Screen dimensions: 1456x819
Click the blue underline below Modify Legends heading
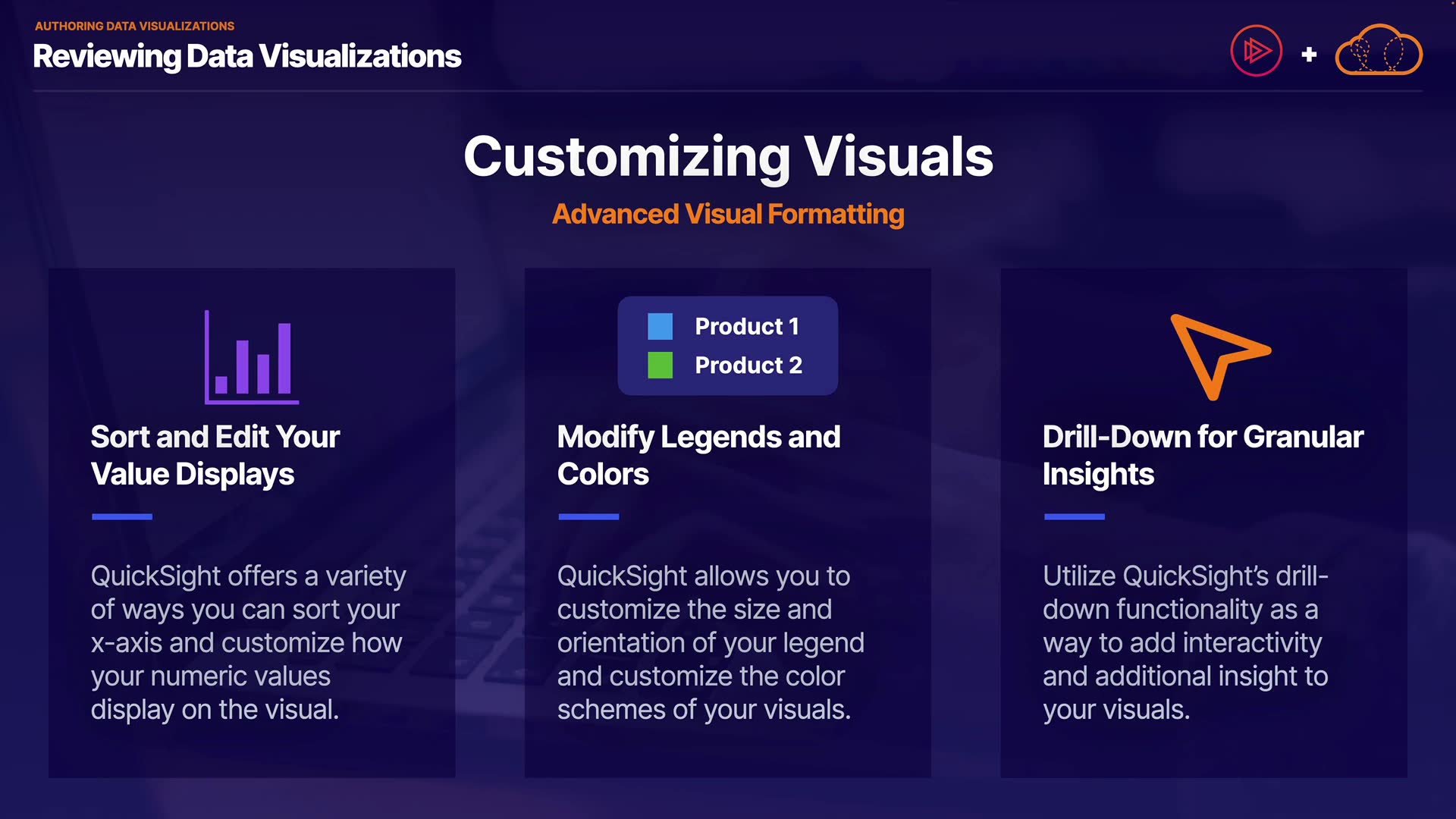588,516
